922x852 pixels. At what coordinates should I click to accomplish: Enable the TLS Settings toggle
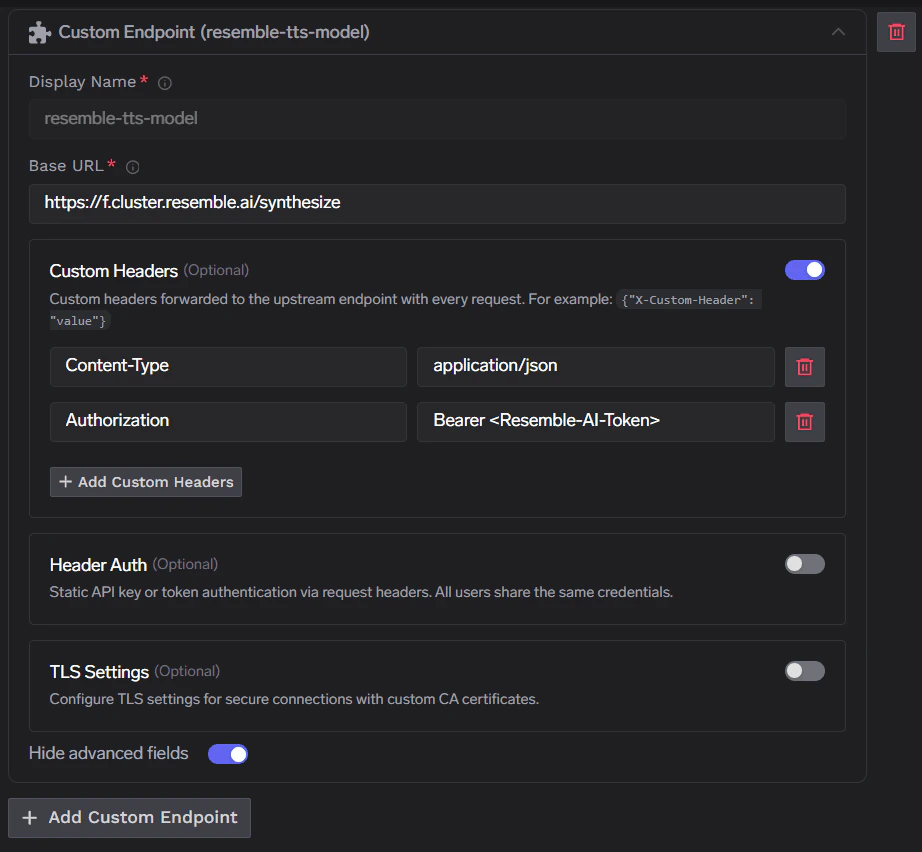point(804,671)
